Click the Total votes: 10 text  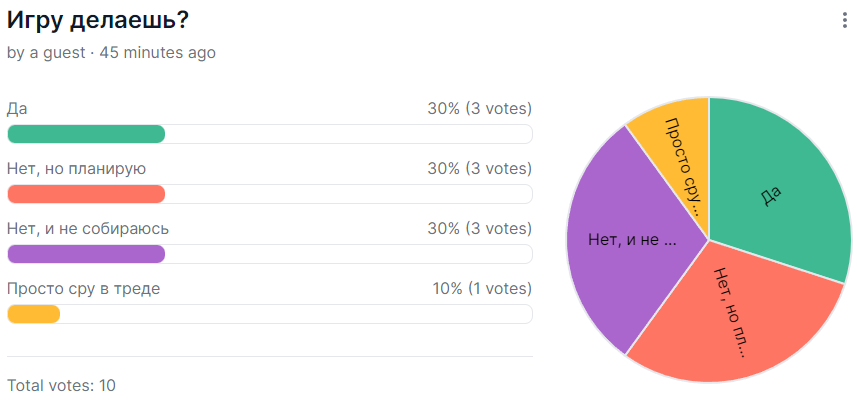click(x=61, y=385)
